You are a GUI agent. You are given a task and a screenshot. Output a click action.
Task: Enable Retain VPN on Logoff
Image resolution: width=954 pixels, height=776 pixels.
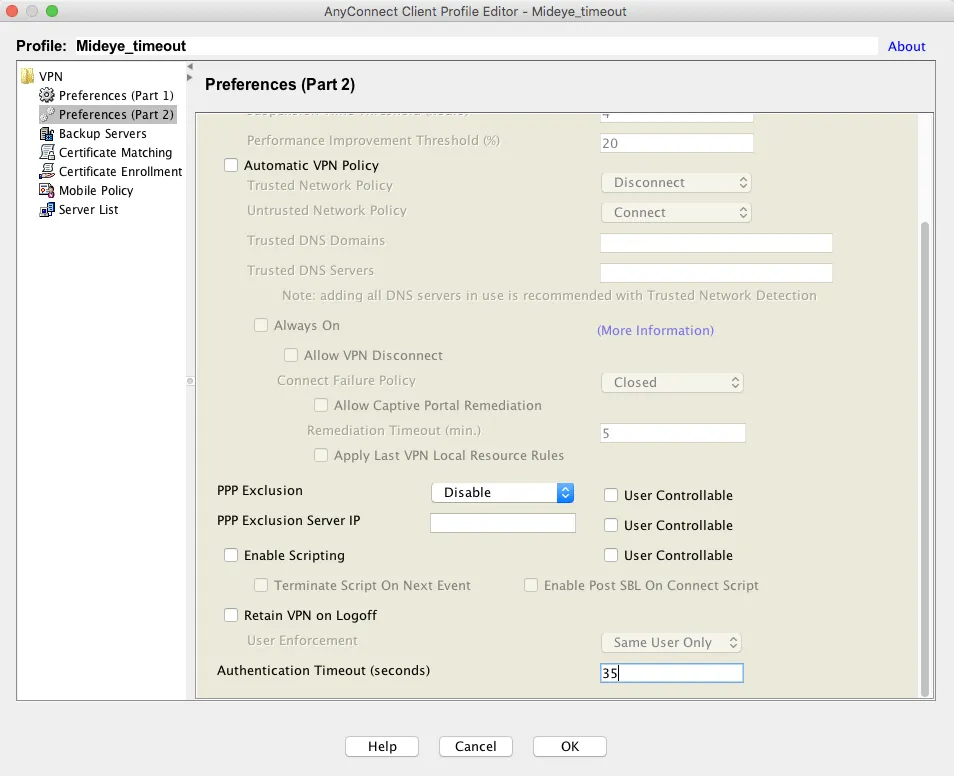coord(231,615)
